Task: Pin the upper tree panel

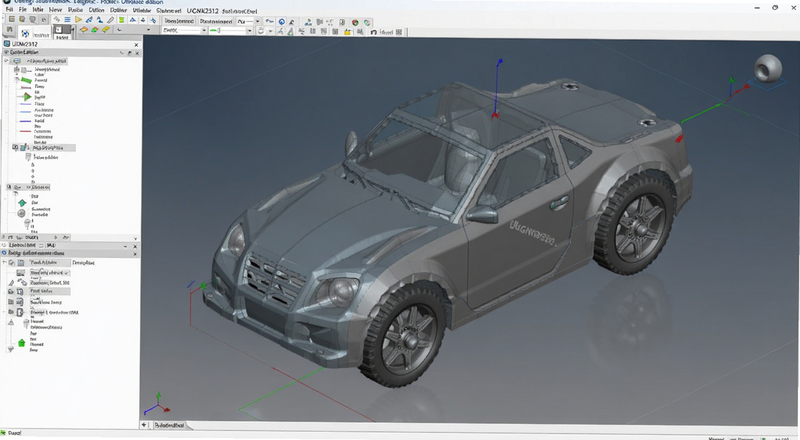Action: 130,53
